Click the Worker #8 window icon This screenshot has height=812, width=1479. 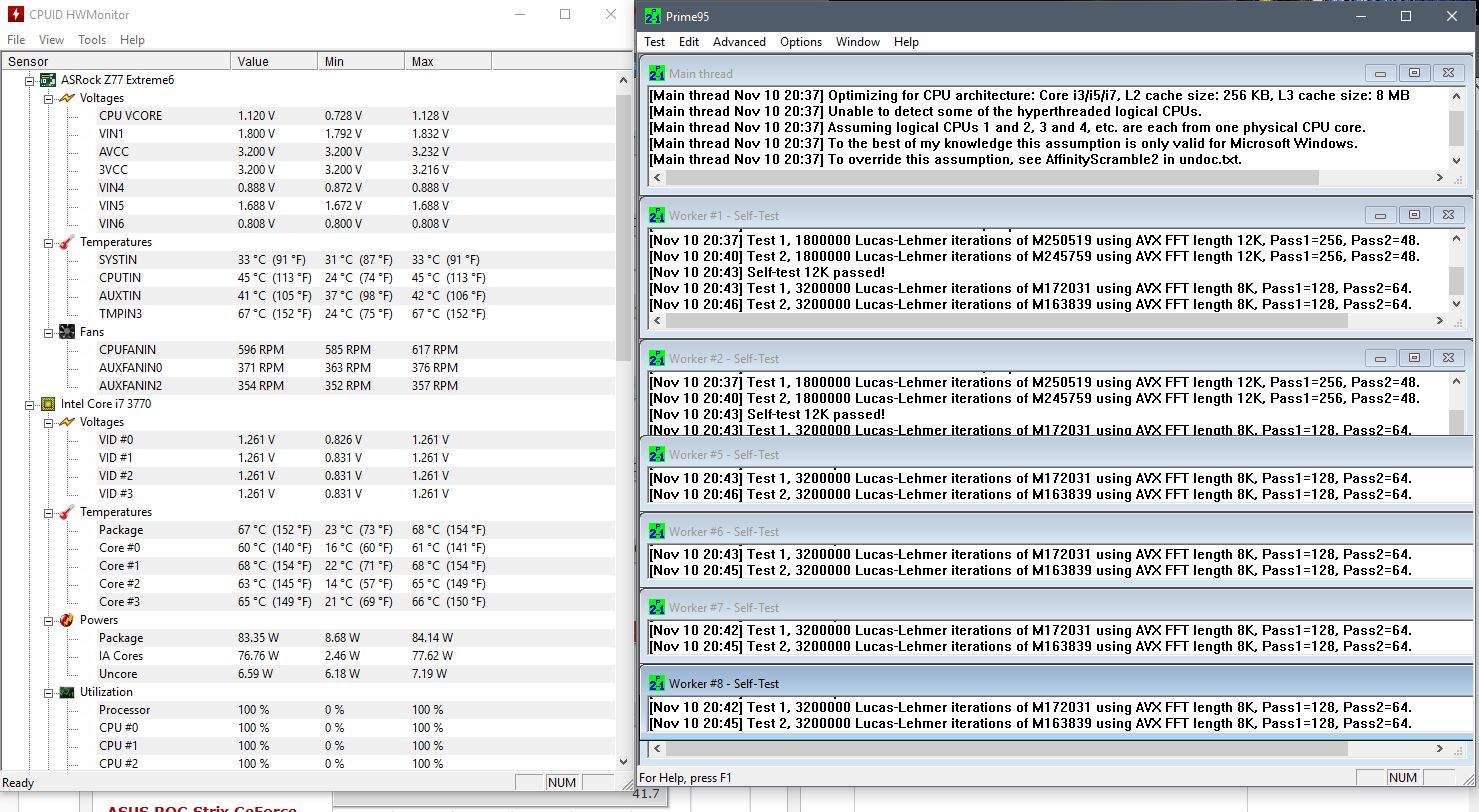click(x=657, y=683)
